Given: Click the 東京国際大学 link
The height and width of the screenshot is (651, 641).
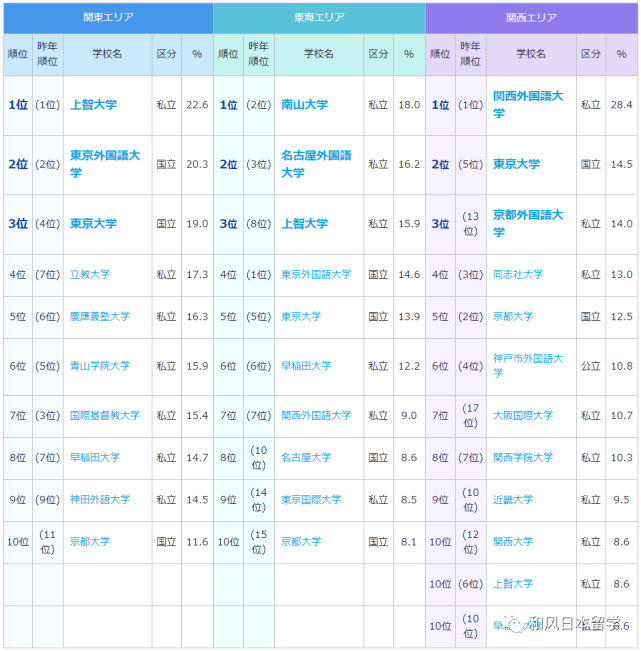Looking at the screenshot, I should [x=311, y=499].
